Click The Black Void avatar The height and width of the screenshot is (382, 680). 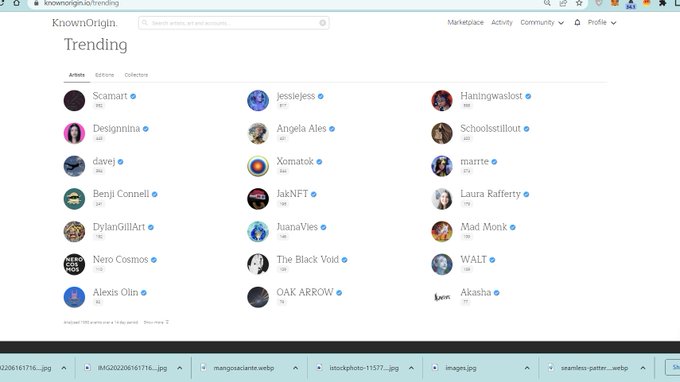pos(258,264)
